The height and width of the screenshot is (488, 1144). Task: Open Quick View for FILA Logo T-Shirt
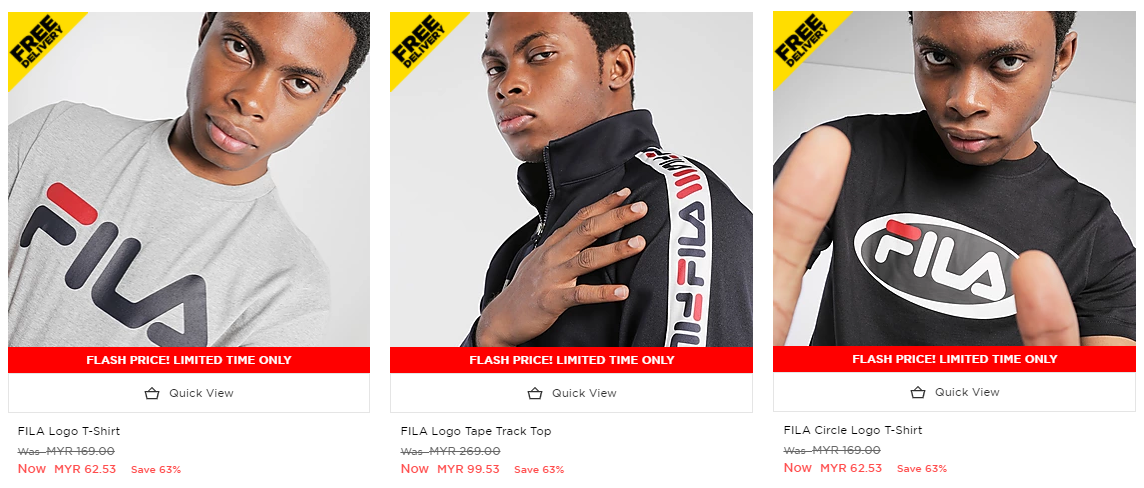tap(189, 393)
